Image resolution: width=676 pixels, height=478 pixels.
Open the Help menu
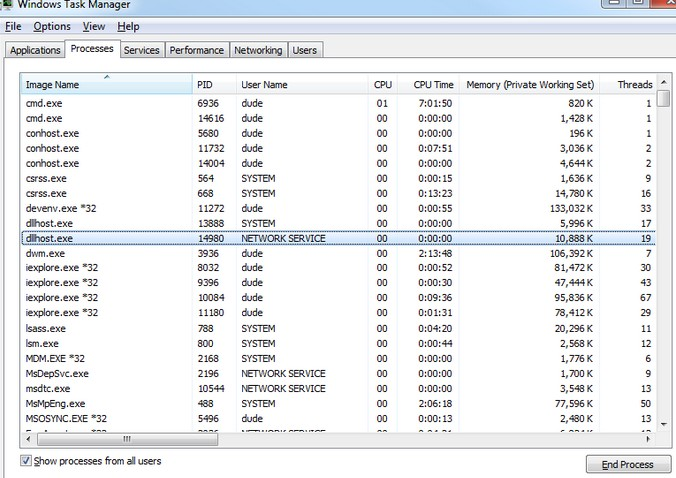[x=128, y=27]
